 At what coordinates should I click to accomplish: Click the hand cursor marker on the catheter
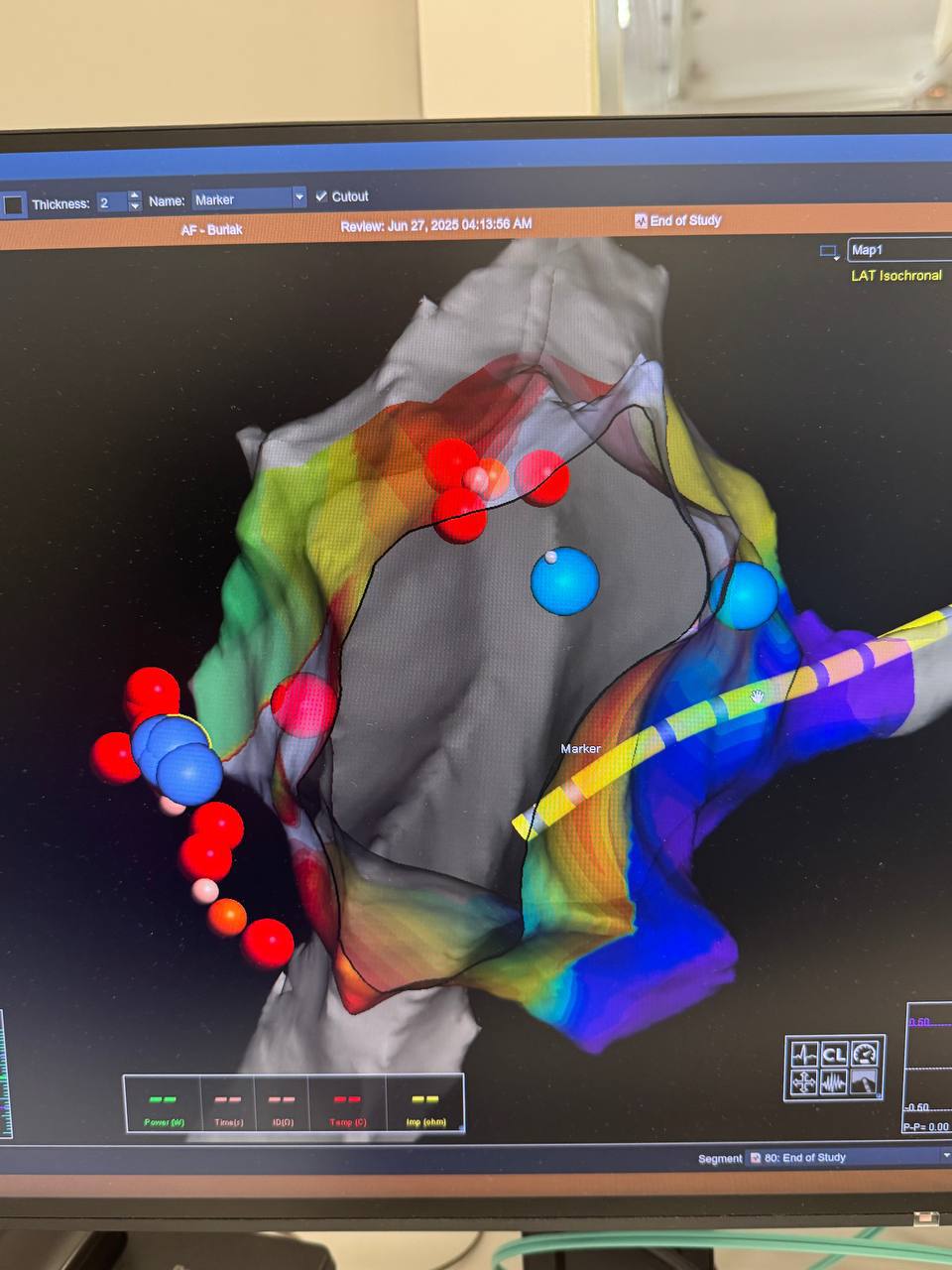point(758,696)
